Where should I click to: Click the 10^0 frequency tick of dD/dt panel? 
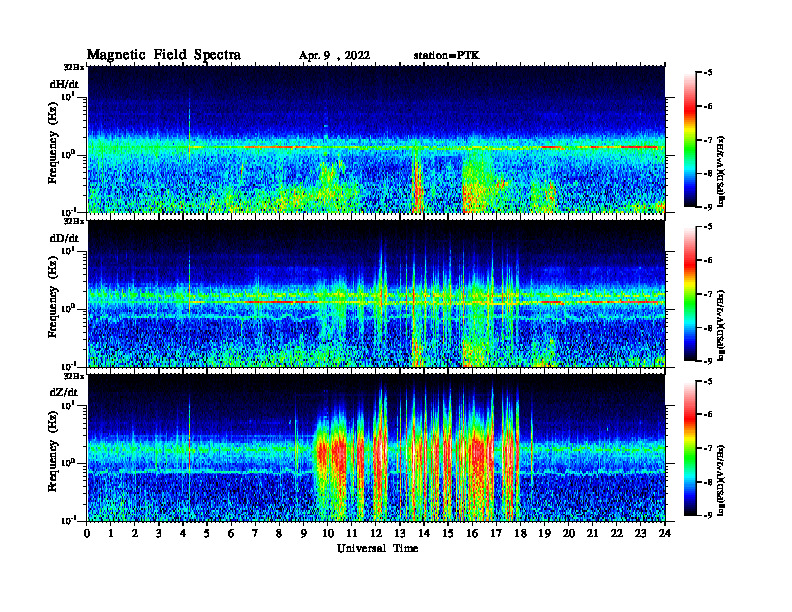coord(68,308)
